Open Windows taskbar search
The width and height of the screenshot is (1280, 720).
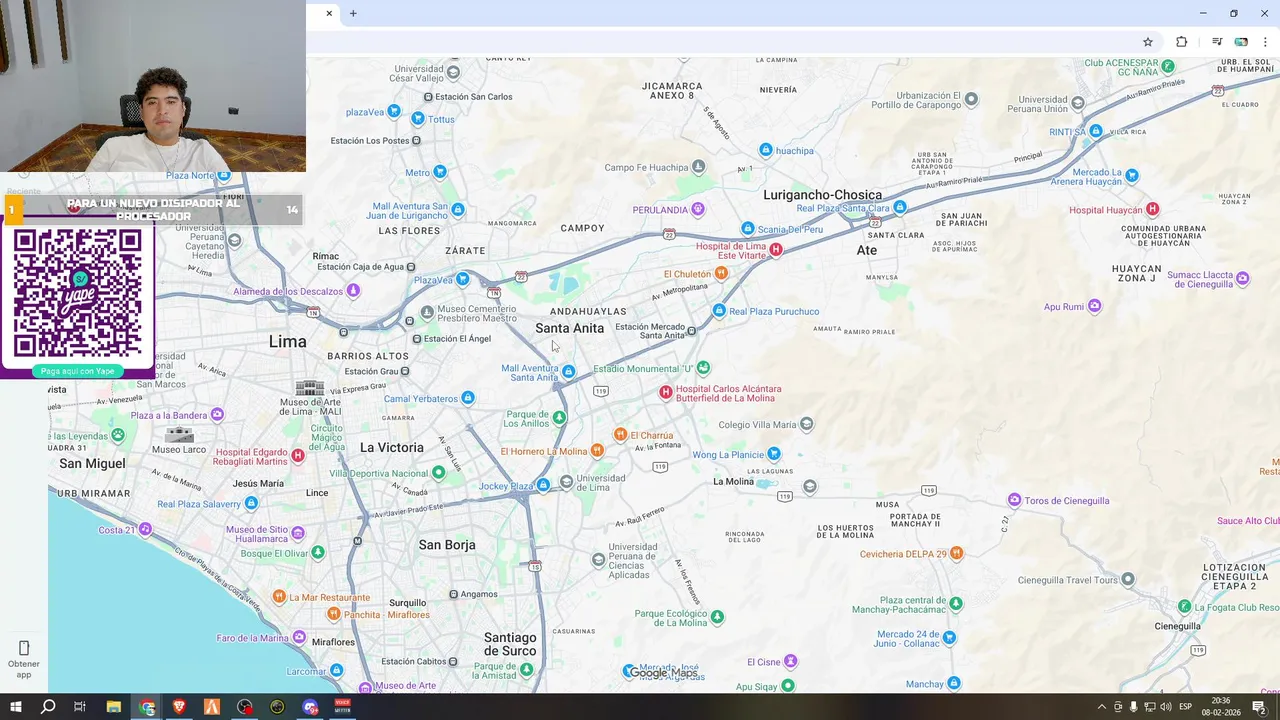click(x=48, y=707)
